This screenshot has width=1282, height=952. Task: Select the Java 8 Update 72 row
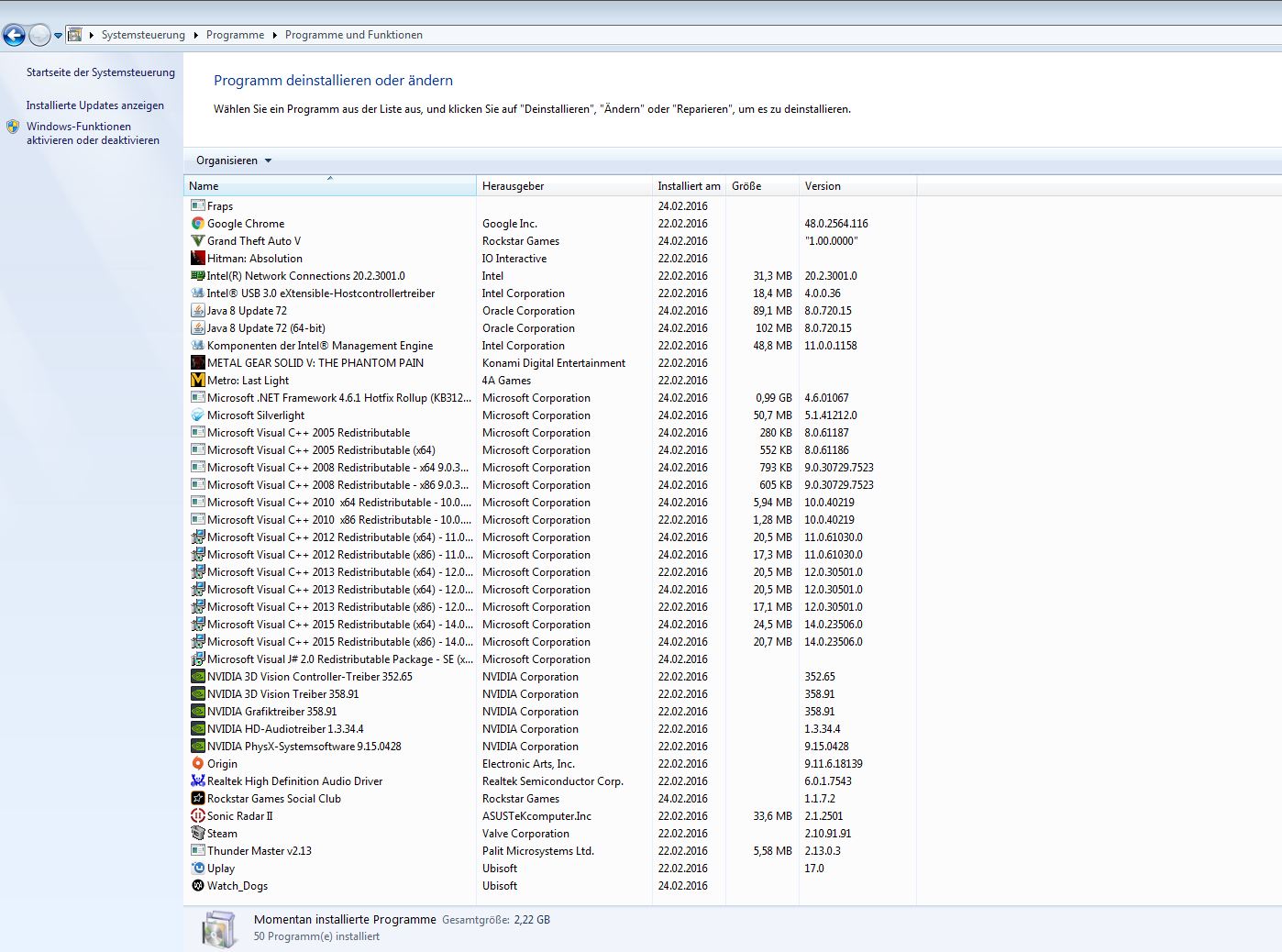click(550, 310)
